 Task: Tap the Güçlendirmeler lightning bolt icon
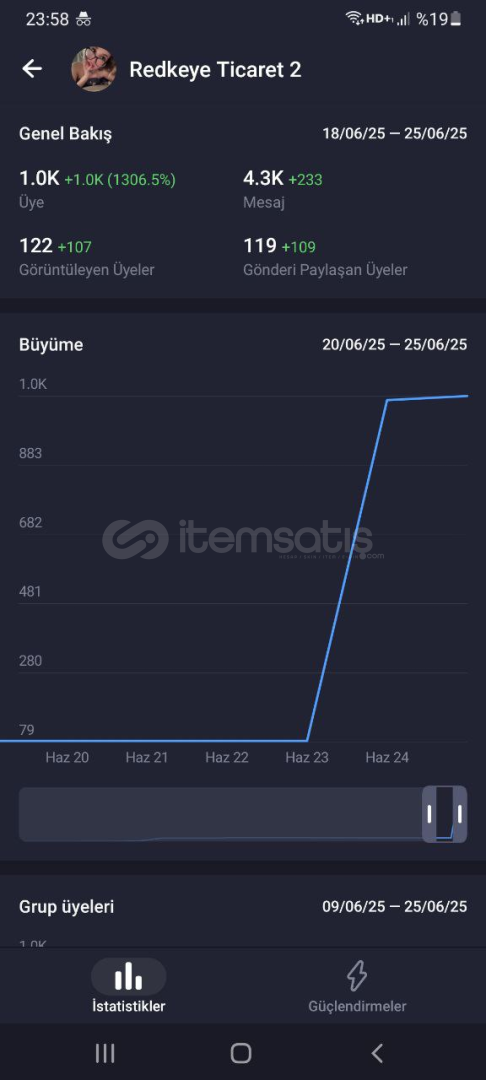(357, 976)
